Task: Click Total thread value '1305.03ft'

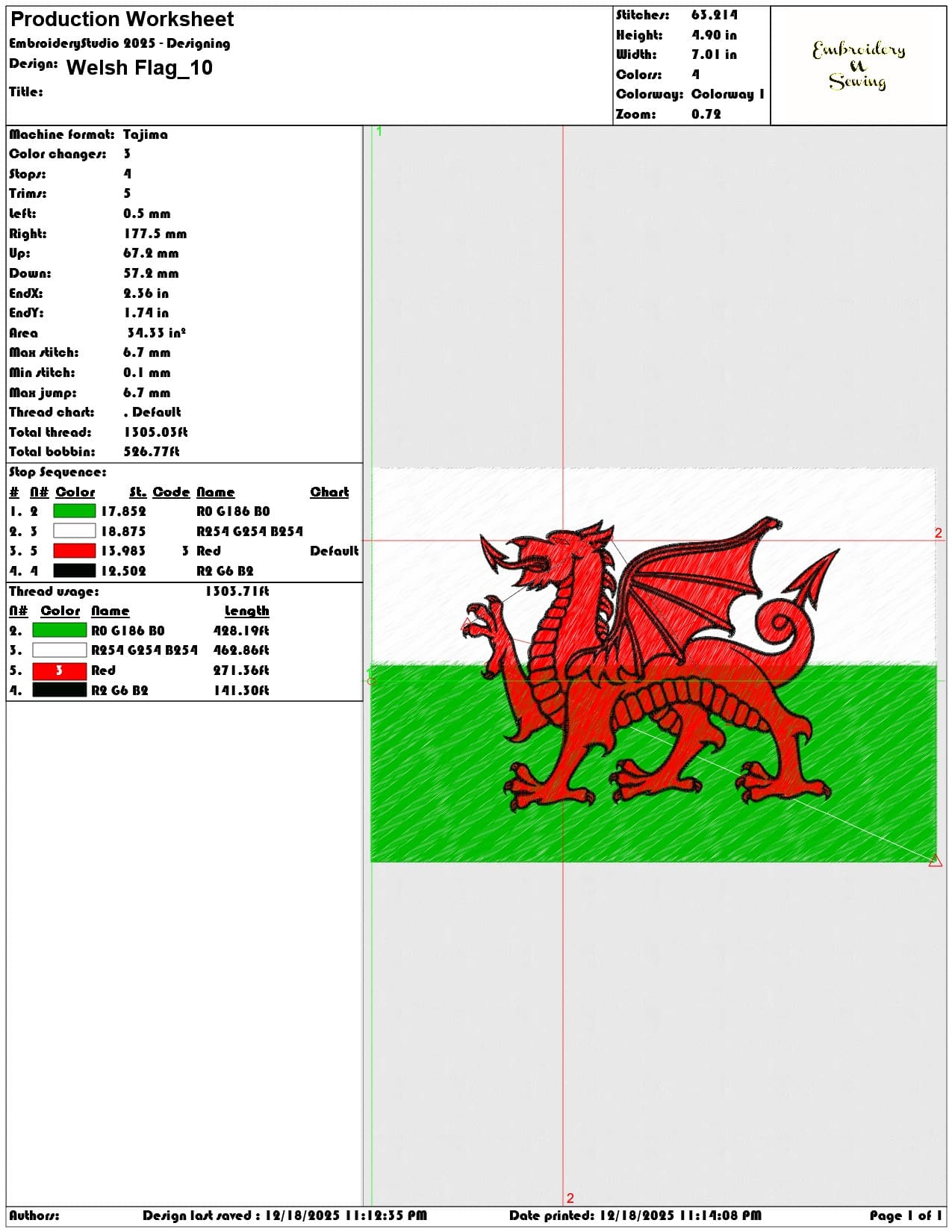Action: click(x=156, y=432)
